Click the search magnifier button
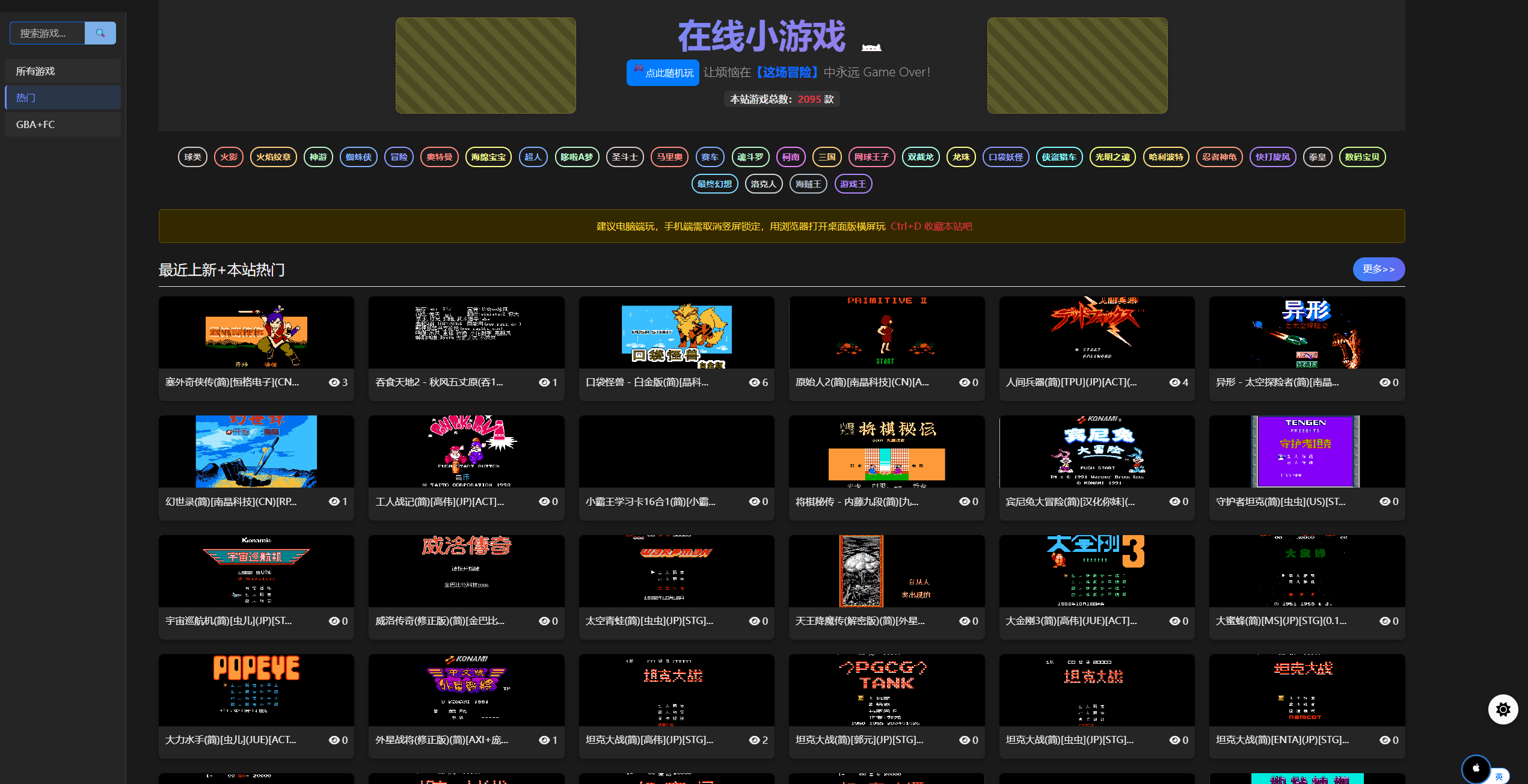 (x=100, y=33)
